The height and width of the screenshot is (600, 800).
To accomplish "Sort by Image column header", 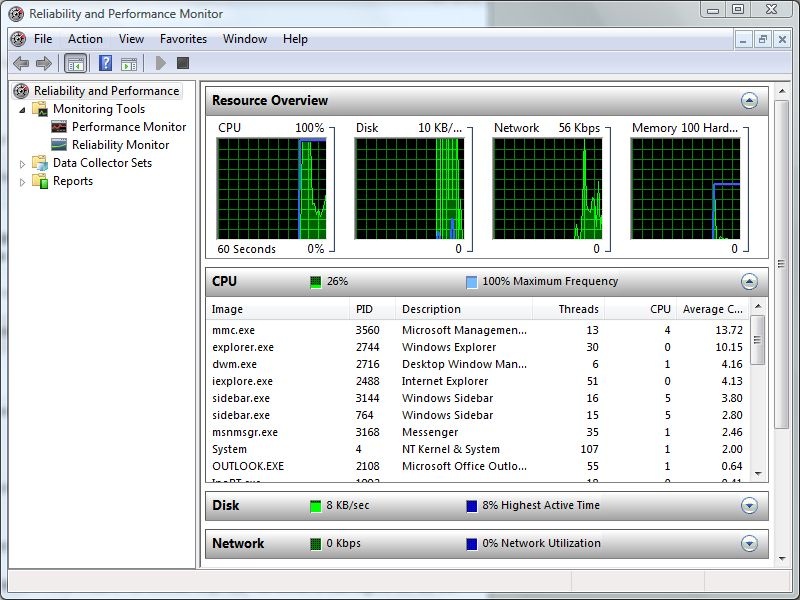I will (278, 309).
